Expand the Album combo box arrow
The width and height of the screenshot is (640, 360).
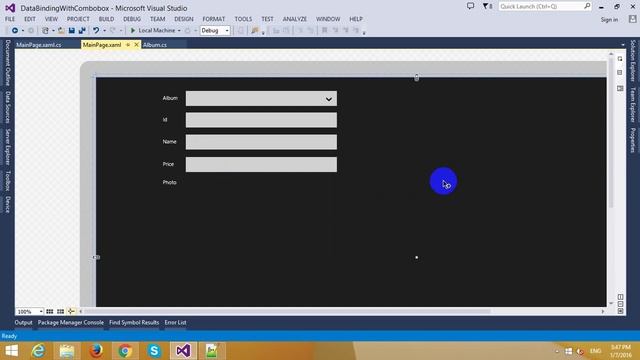[x=329, y=99]
